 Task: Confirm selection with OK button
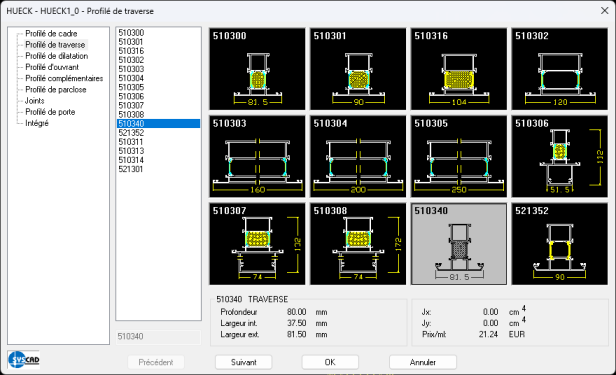(x=330, y=362)
